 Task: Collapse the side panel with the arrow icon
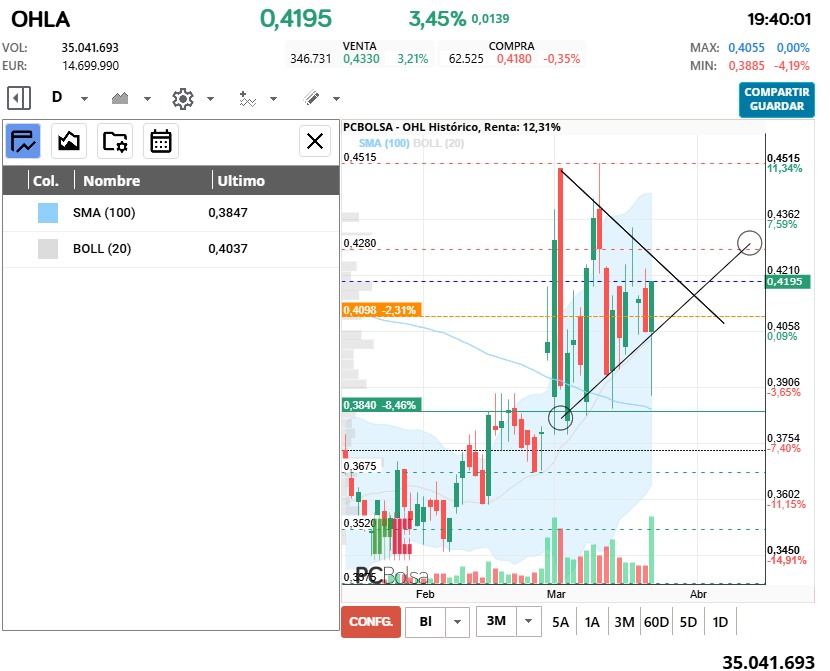[x=18, y=98]
